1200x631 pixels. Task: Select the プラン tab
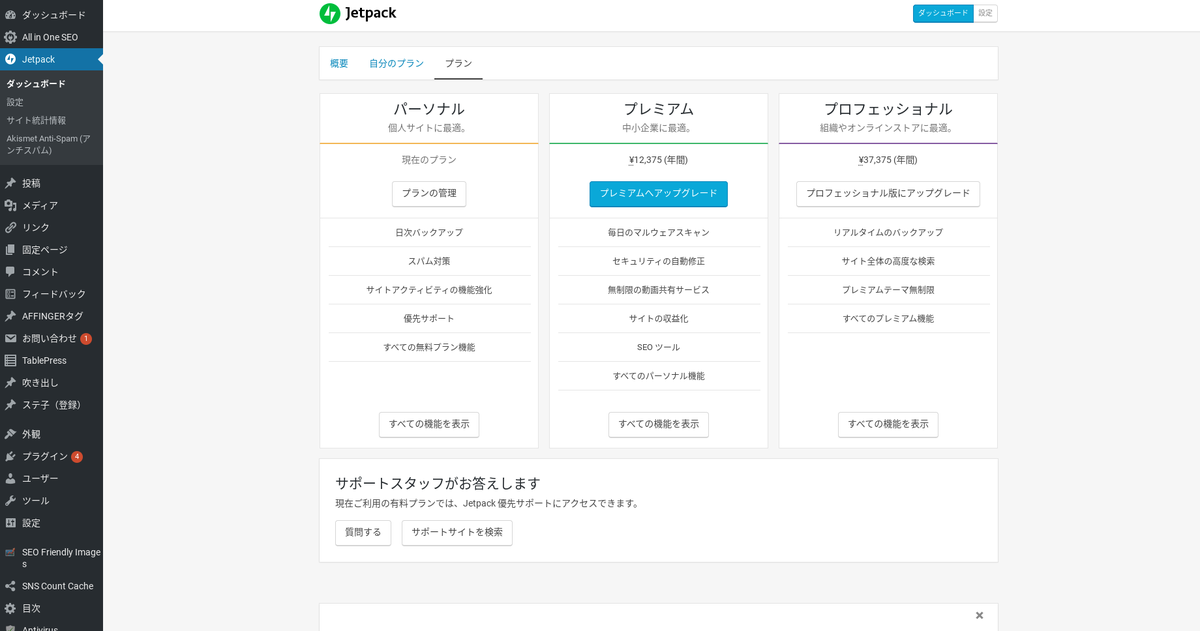click(x=458, y=63)
